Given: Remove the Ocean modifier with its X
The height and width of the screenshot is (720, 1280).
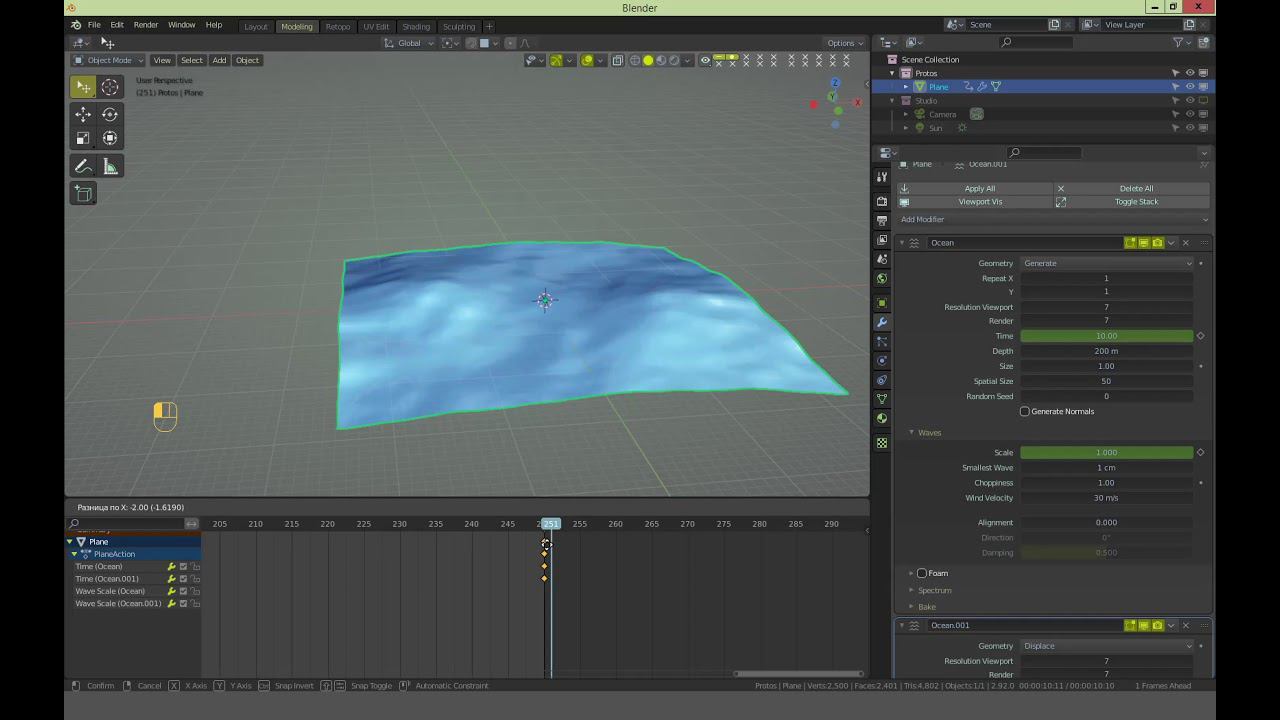Looking at the screenshot, I should pyautogui.click(x=1186, y=243).
